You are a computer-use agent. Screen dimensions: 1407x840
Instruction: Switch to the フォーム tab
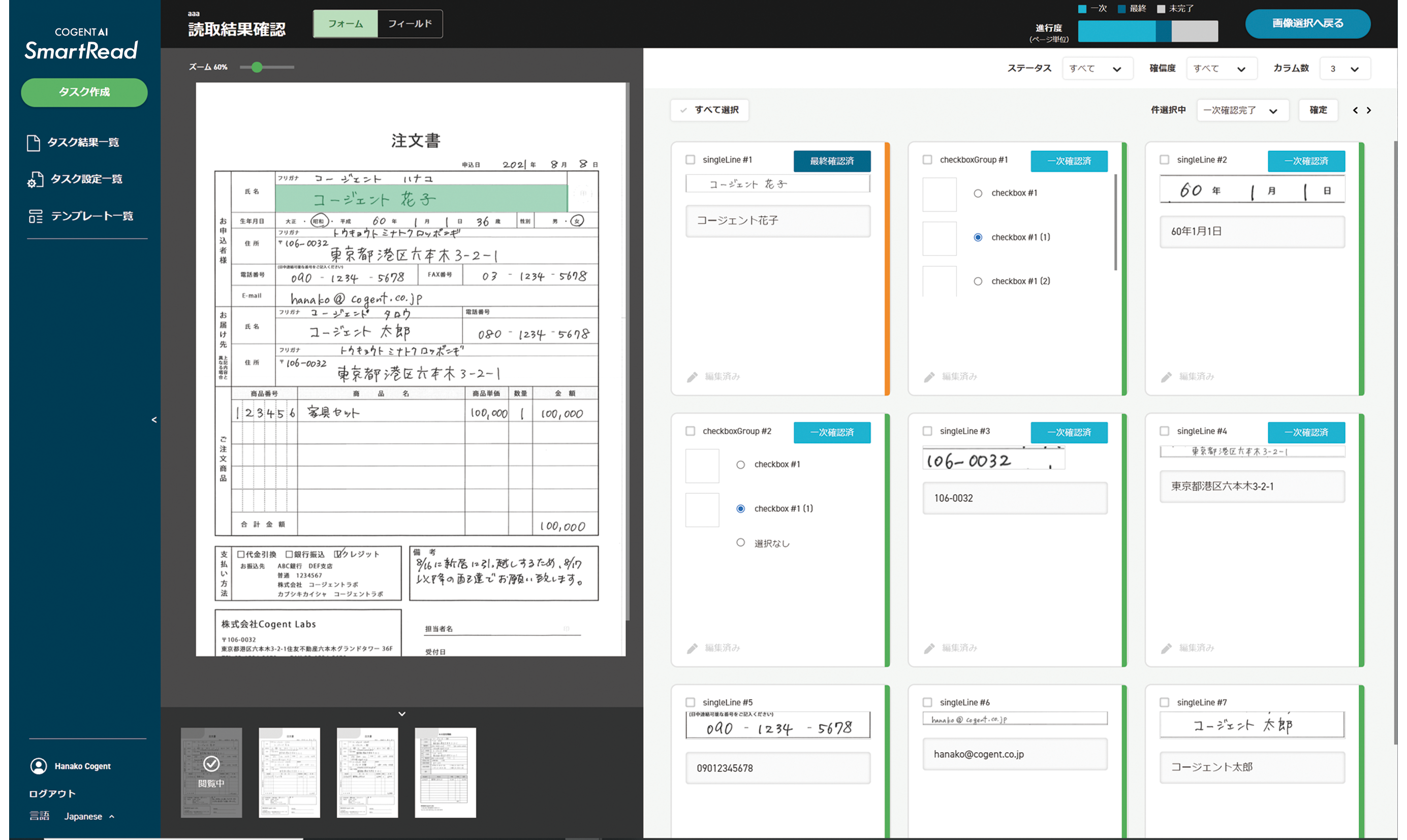(x=346, y=24)
